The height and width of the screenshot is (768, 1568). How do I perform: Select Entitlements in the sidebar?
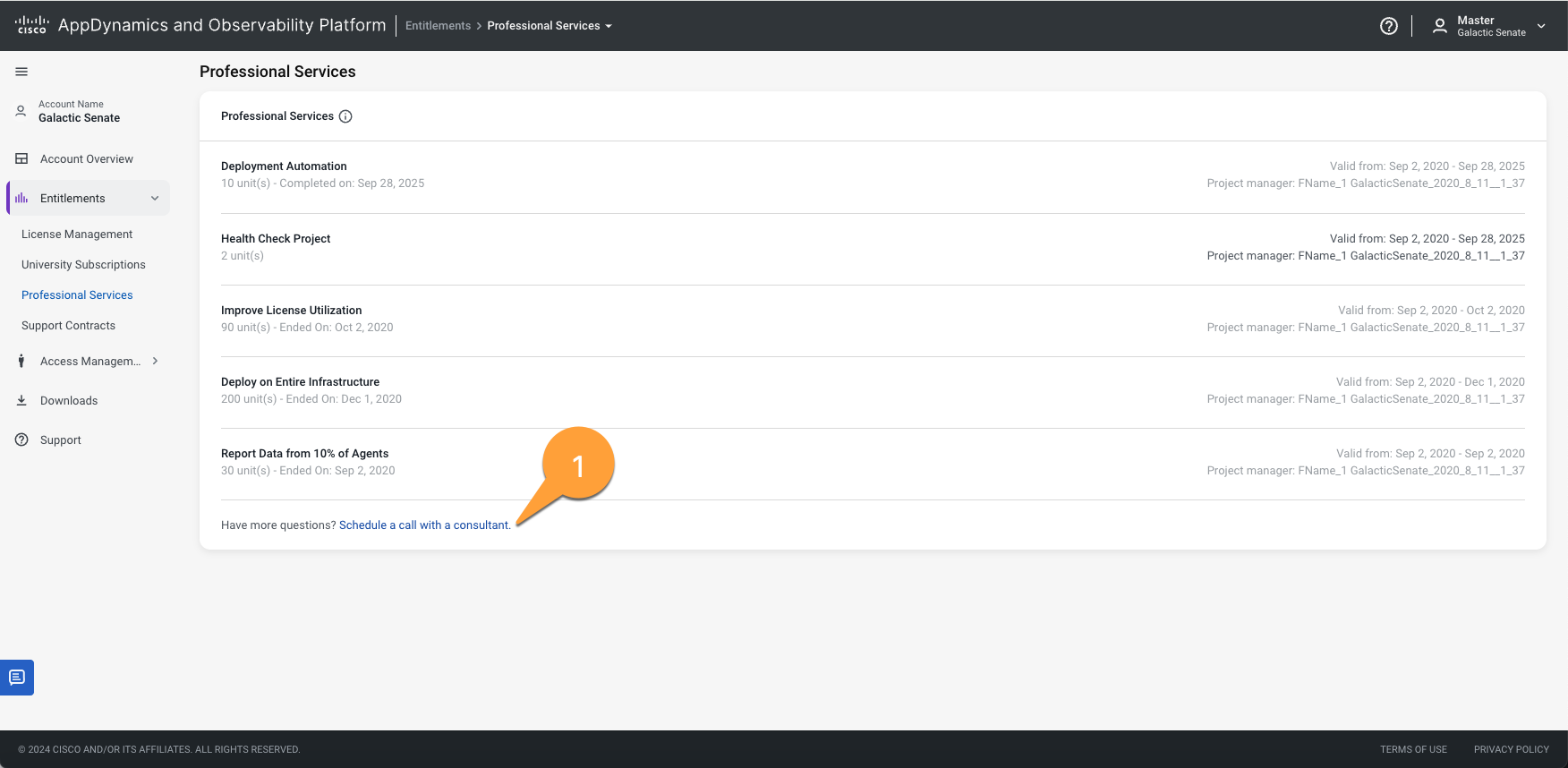coord(88,198)
